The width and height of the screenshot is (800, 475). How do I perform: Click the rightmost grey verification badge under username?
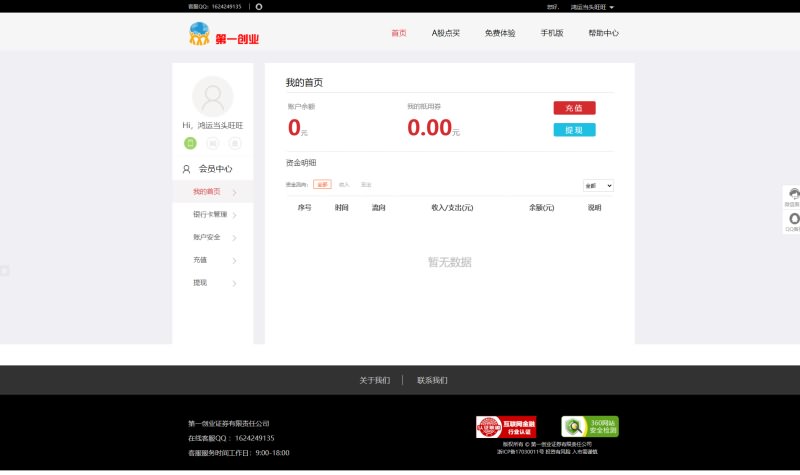click(235, 143)
